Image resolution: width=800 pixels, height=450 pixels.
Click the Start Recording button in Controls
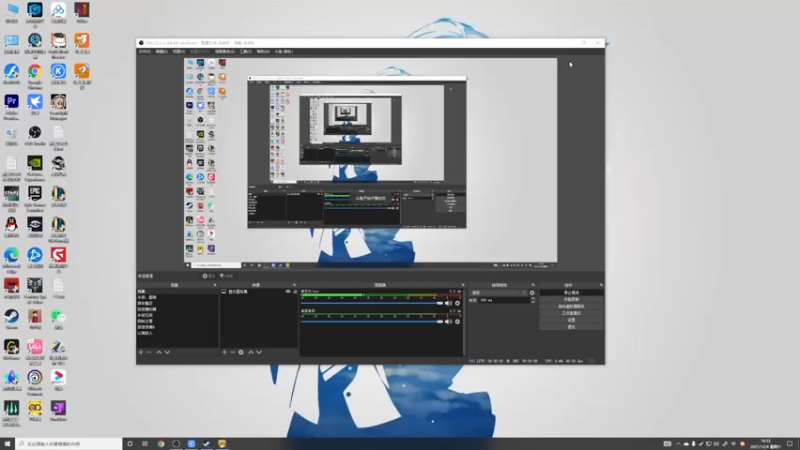[x=571, y=299]
